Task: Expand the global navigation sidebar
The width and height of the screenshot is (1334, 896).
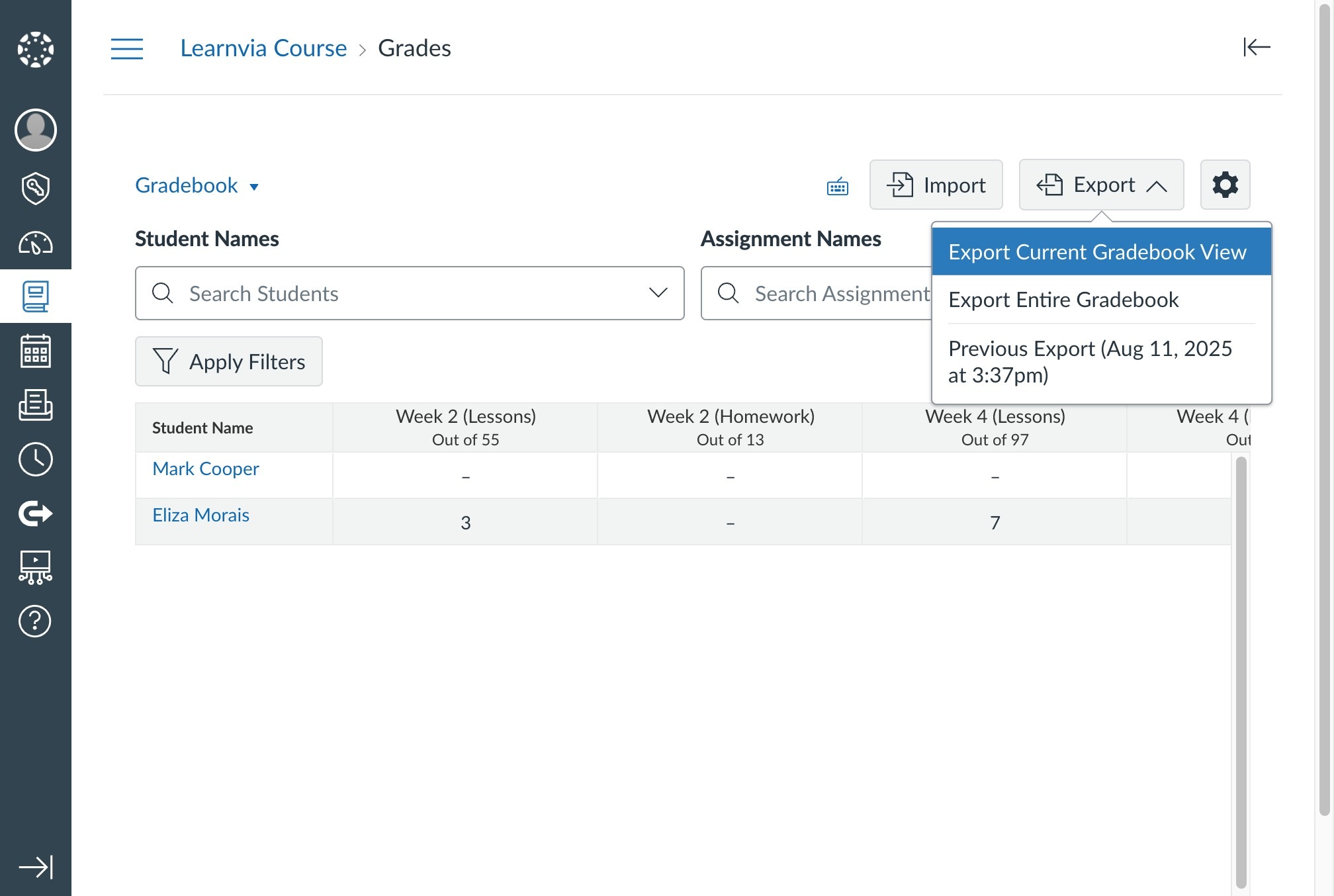Action: click(36, 867)
